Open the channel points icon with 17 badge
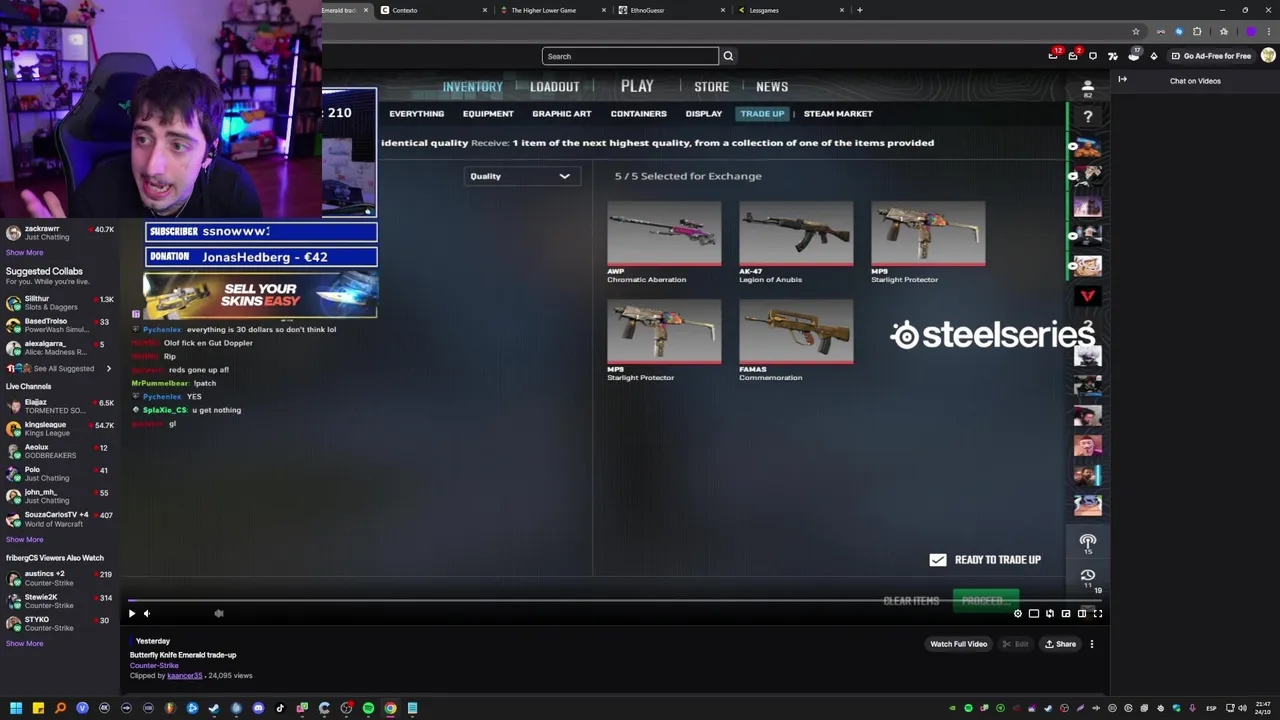1280x720 pixels. [x=1134, y=56]
